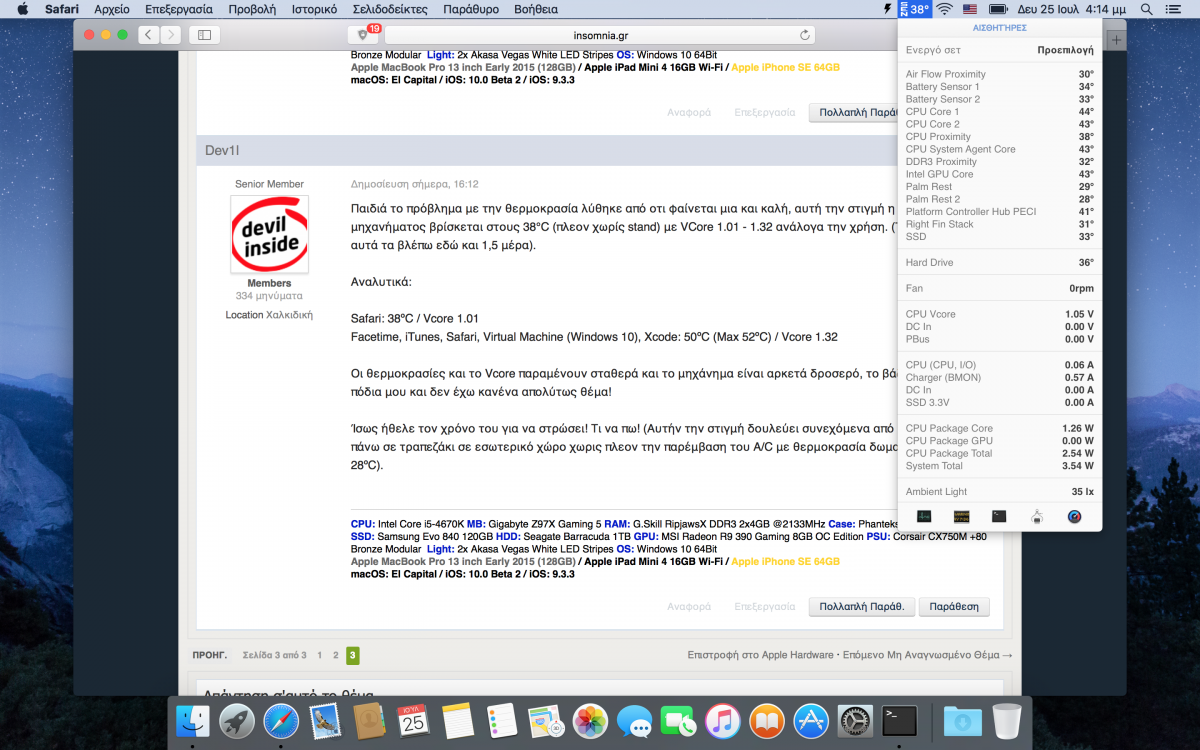
Task: Open Terminal icon in sensors panel footer
Action: [999, 516]
